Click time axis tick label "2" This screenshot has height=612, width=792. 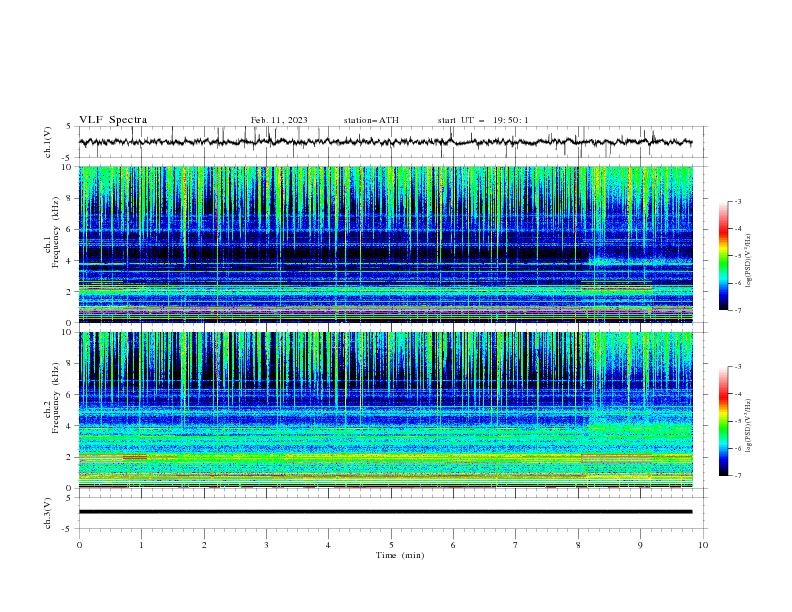point(204,545)
